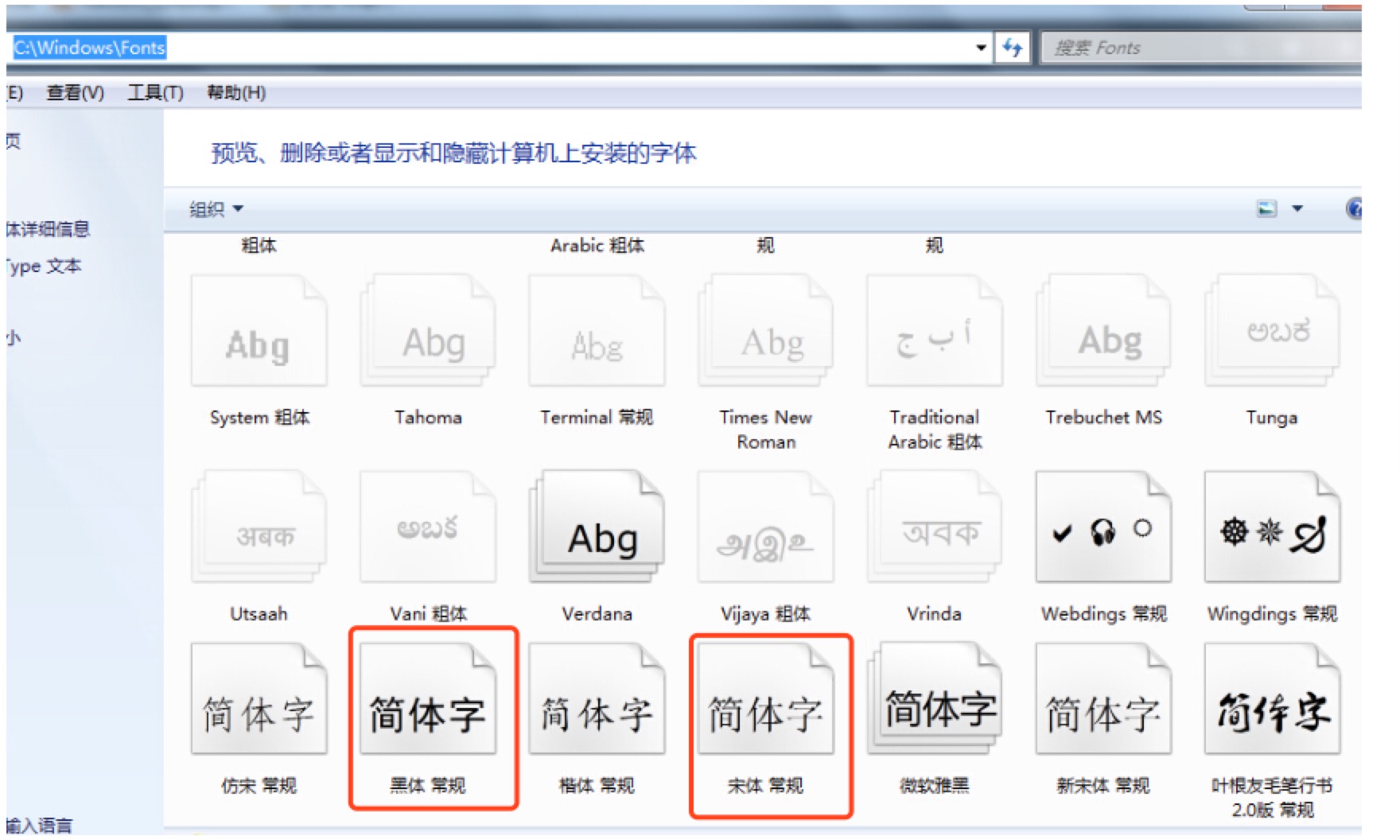Screen dimensions: 1400x840
Task: Open the help question mark icon
Action: (x=1353, y=209)
